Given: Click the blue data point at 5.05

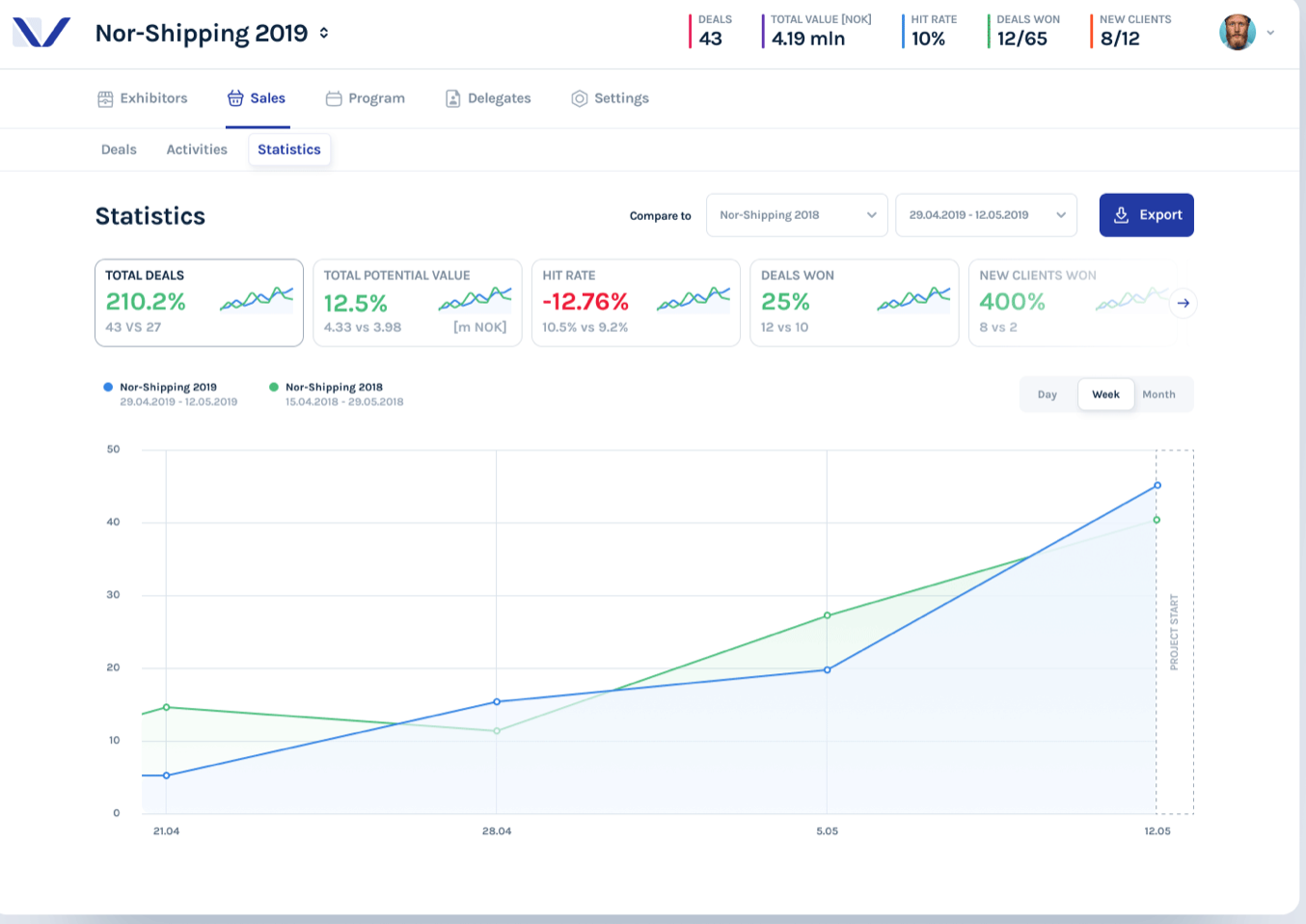Looking at the screenshot, I should click(828, 669).
